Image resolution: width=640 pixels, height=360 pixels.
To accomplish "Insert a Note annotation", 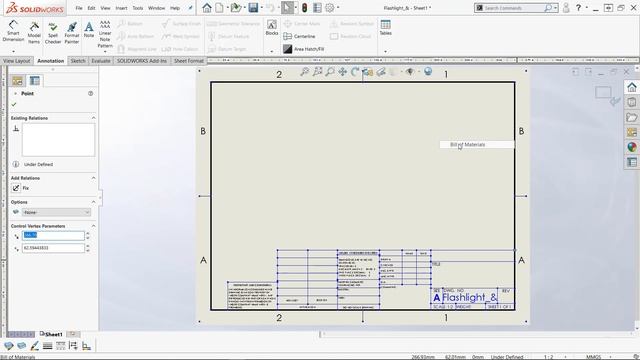I will point(89,30).
